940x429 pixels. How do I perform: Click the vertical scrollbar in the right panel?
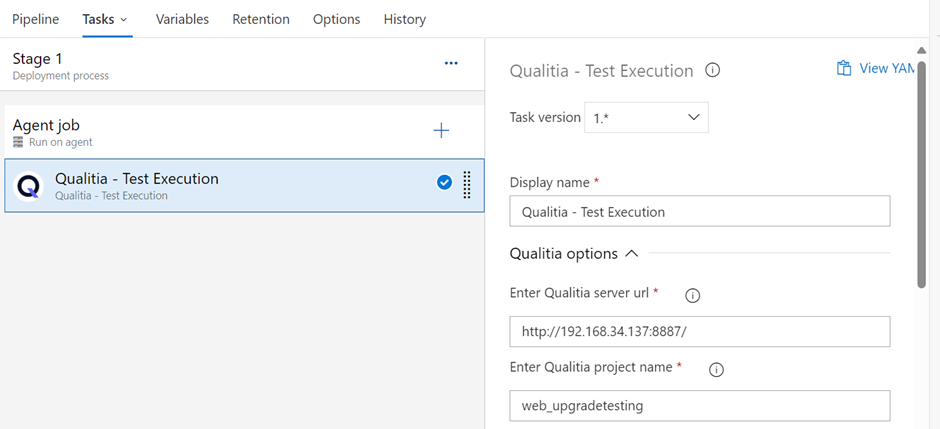pyautogui.click(x=921, y=170)
